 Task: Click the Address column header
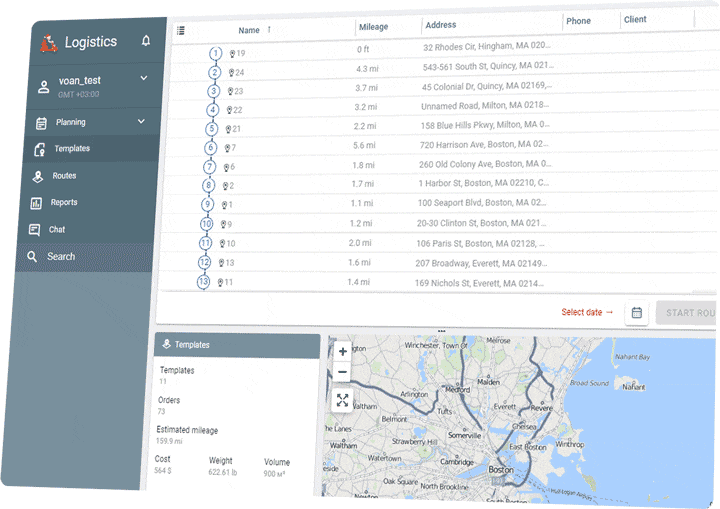coord(440,25)
